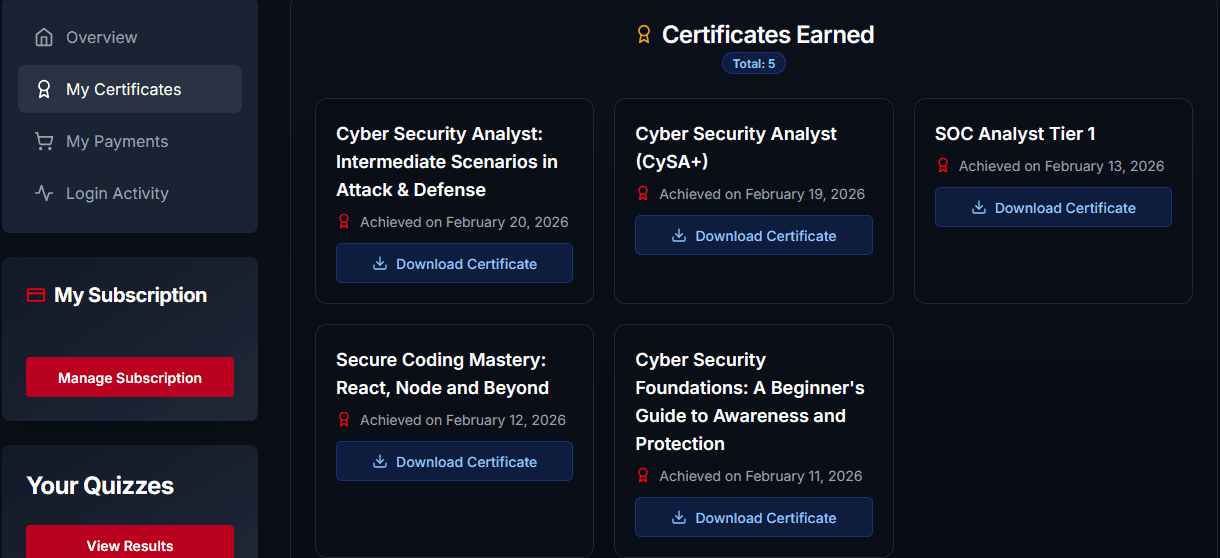This screenshot has width=1220, height=558.
Task: Click the red ribbon icon beside February 12, 2026
Action: 344,420
